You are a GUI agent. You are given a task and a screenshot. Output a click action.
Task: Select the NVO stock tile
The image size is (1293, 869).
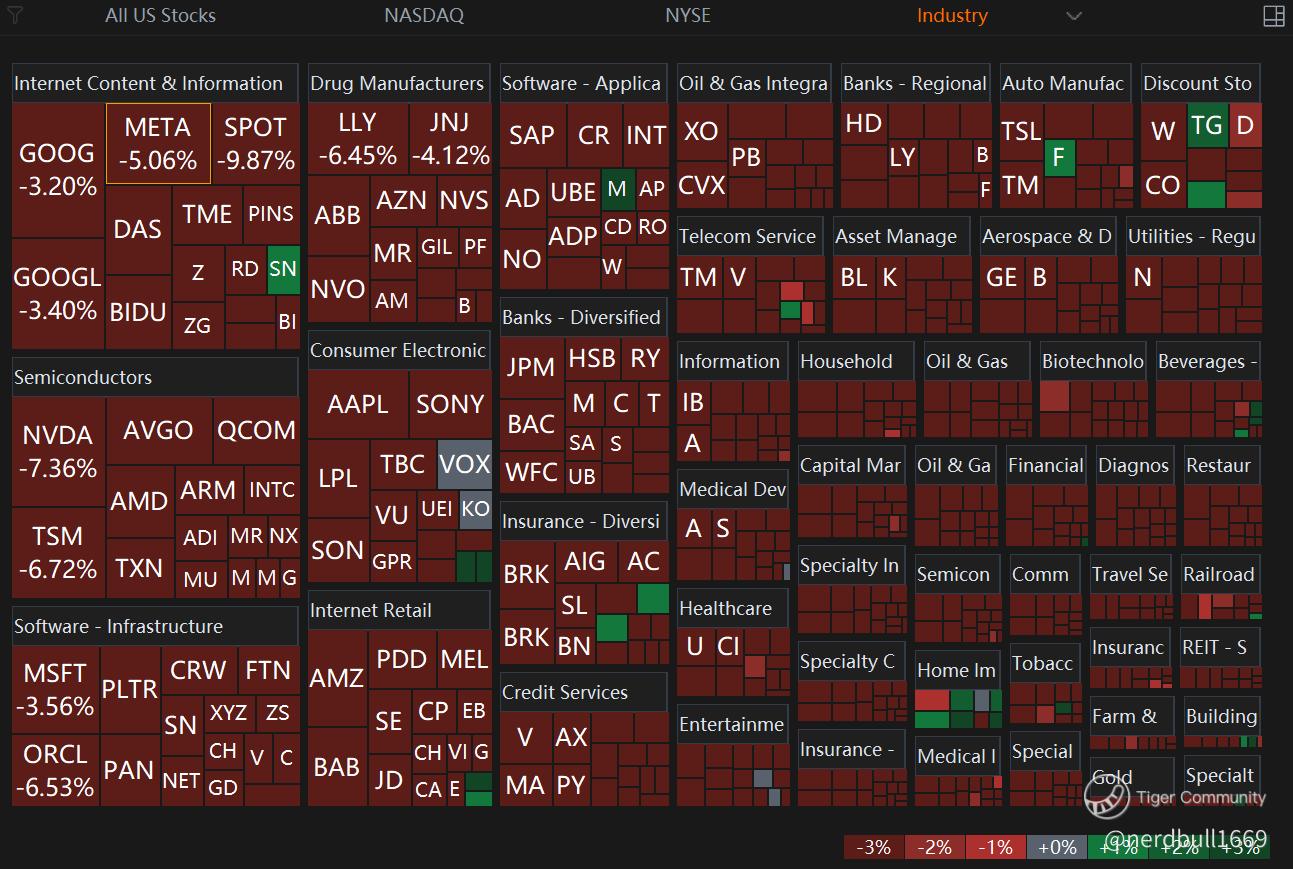pos(338,289)
